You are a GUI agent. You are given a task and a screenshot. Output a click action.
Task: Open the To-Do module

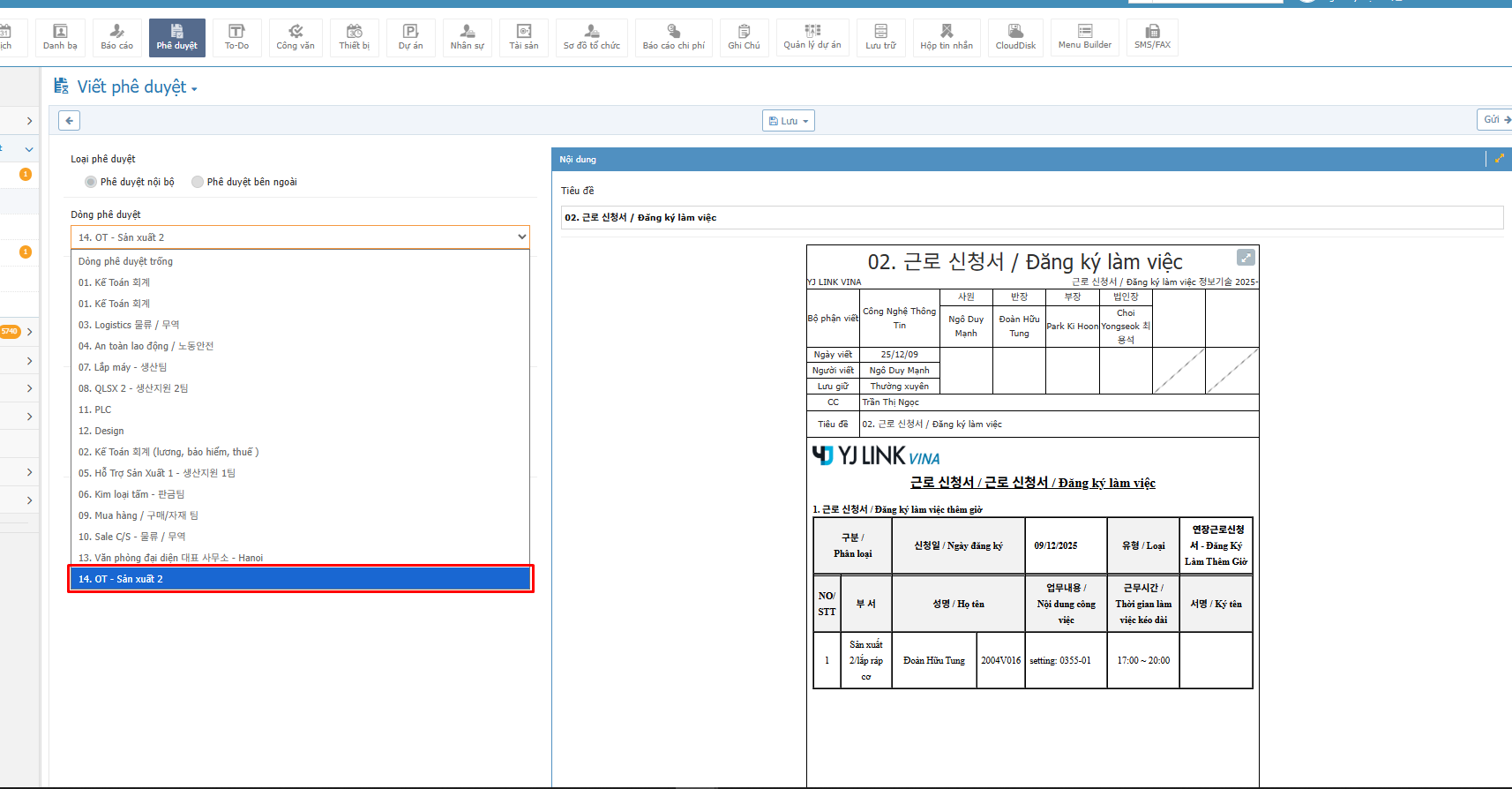click(x=236, y=37)
